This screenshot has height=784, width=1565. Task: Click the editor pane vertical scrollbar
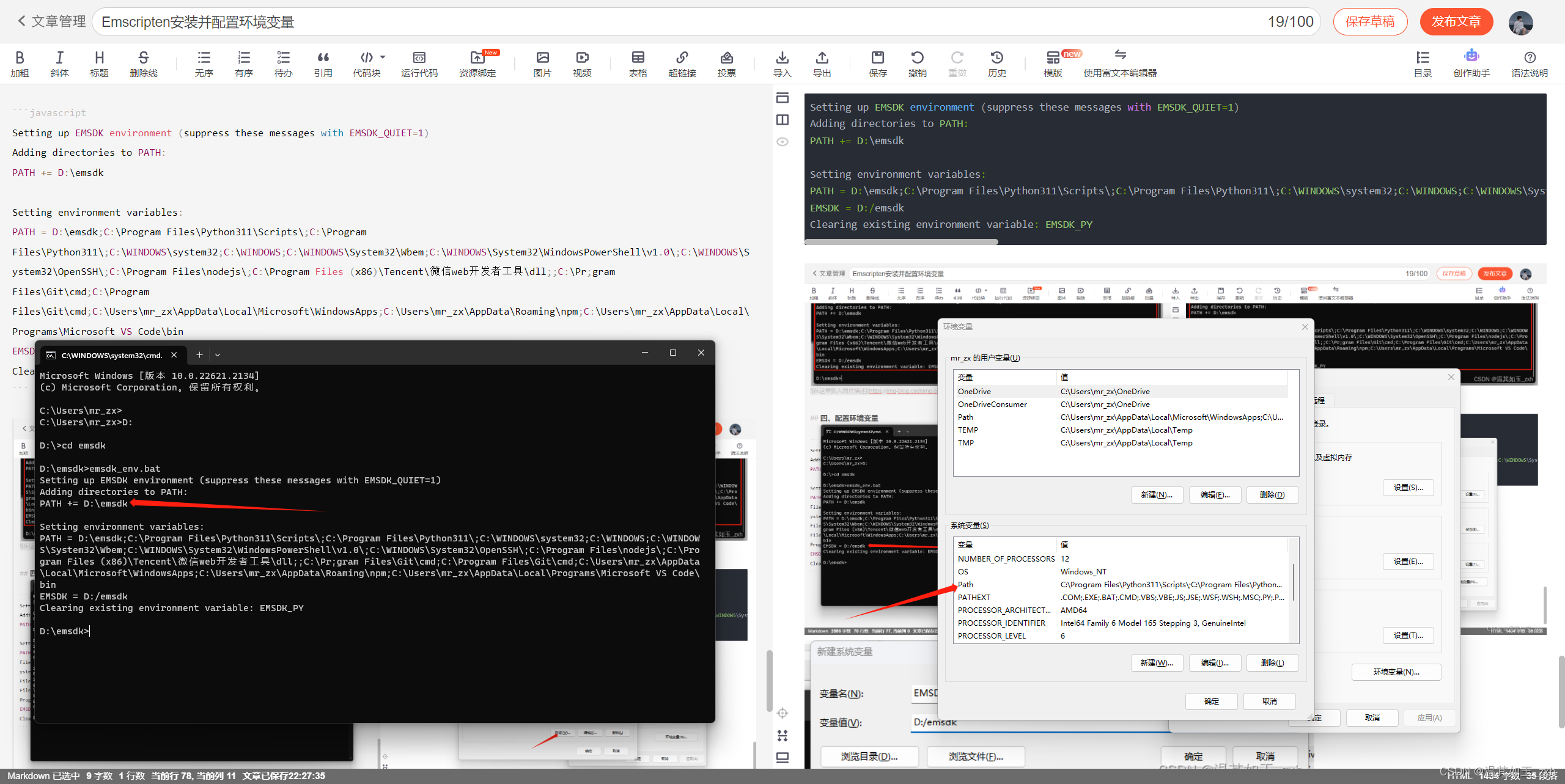click(769, 681)
